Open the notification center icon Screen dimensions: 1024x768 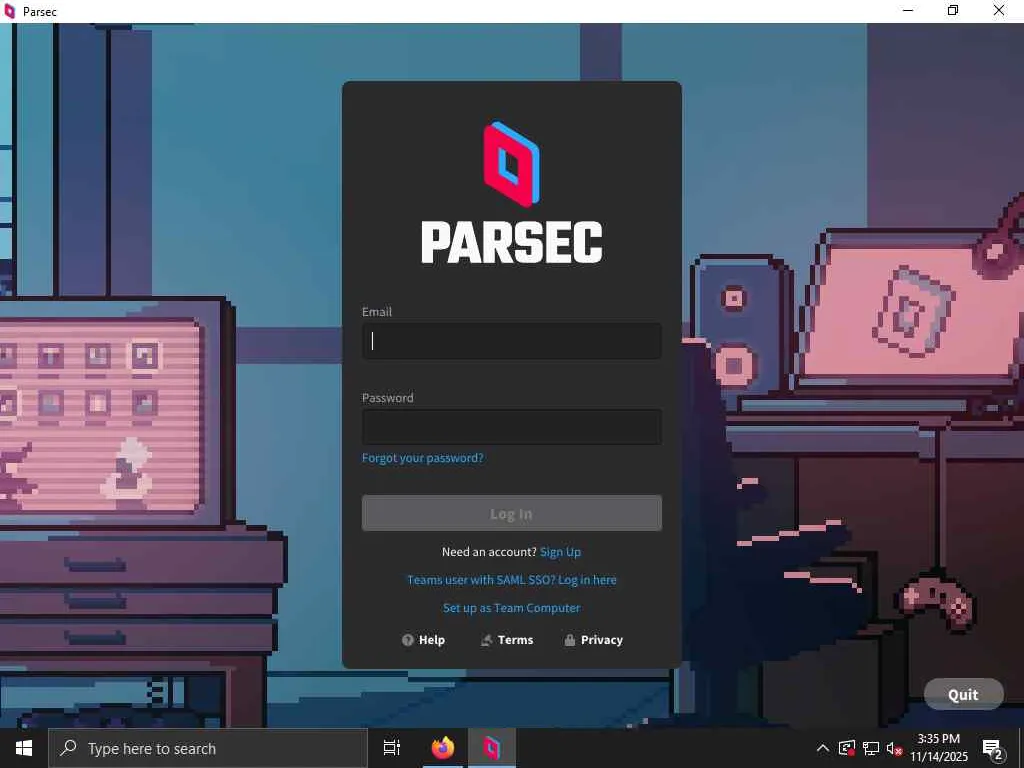[993, 748]
